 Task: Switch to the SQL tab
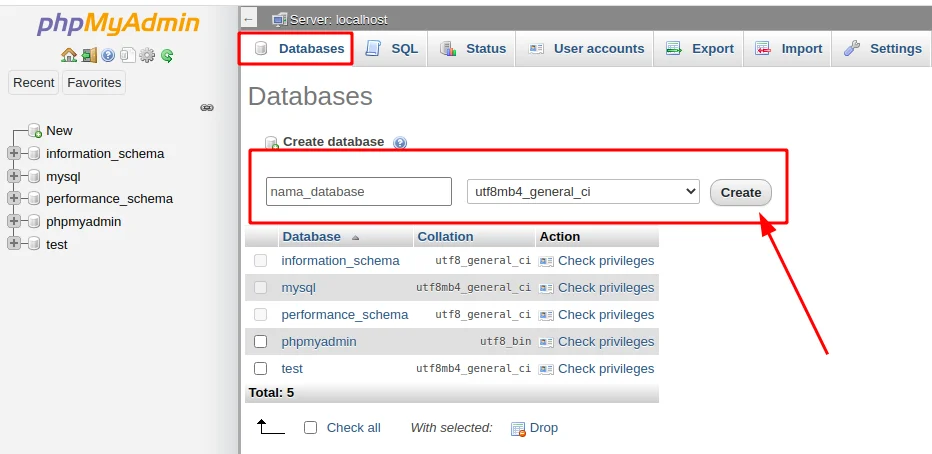[391, 49]
